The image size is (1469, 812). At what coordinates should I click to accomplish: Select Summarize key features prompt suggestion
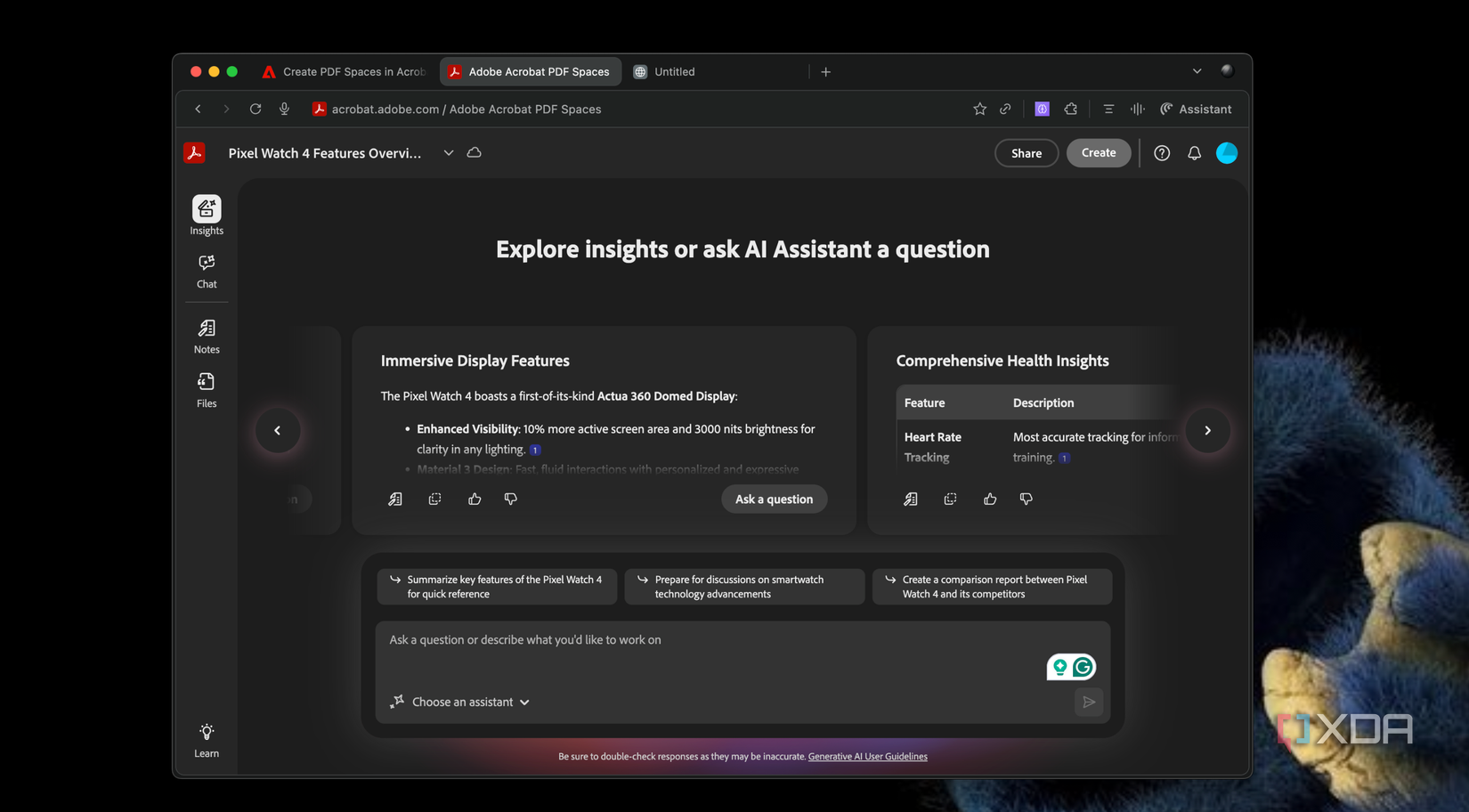(497, 587)
